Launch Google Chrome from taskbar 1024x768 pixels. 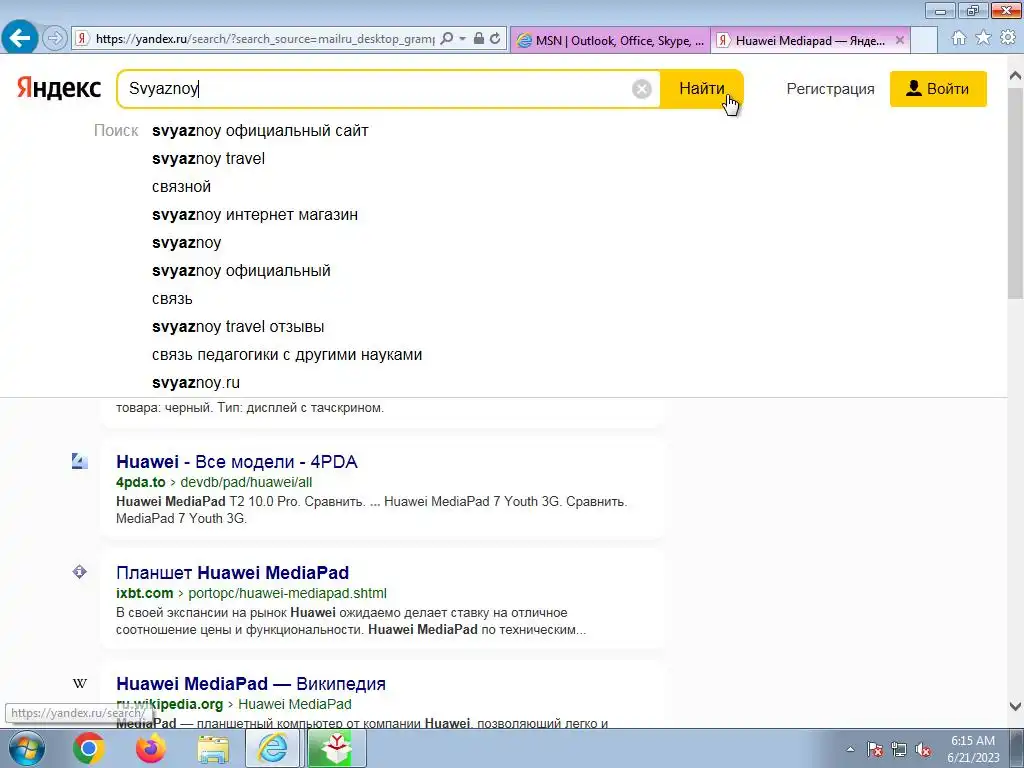pyautogui.click(x=88, y=748)
